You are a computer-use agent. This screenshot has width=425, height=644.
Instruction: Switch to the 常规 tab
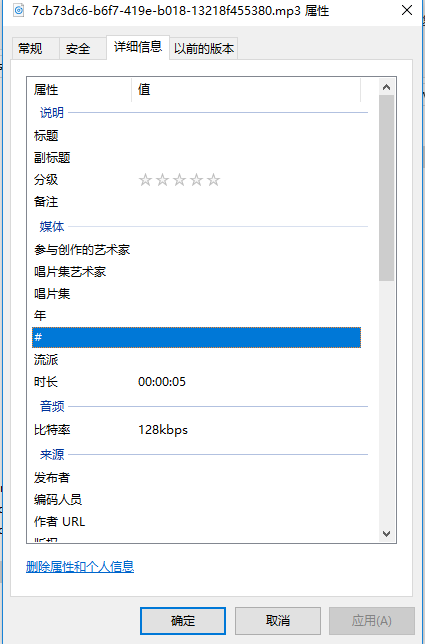point(30,48)
